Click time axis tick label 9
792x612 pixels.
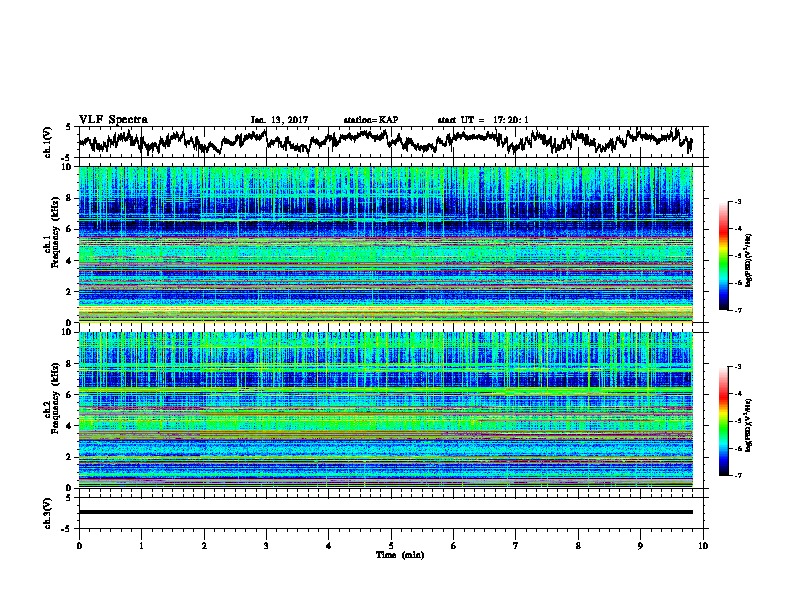tap(640, 546)
